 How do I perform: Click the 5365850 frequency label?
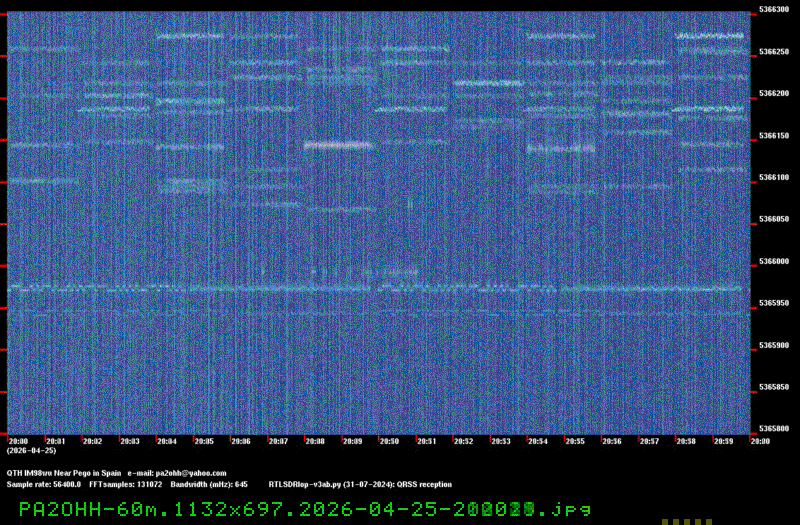[774, 387]
